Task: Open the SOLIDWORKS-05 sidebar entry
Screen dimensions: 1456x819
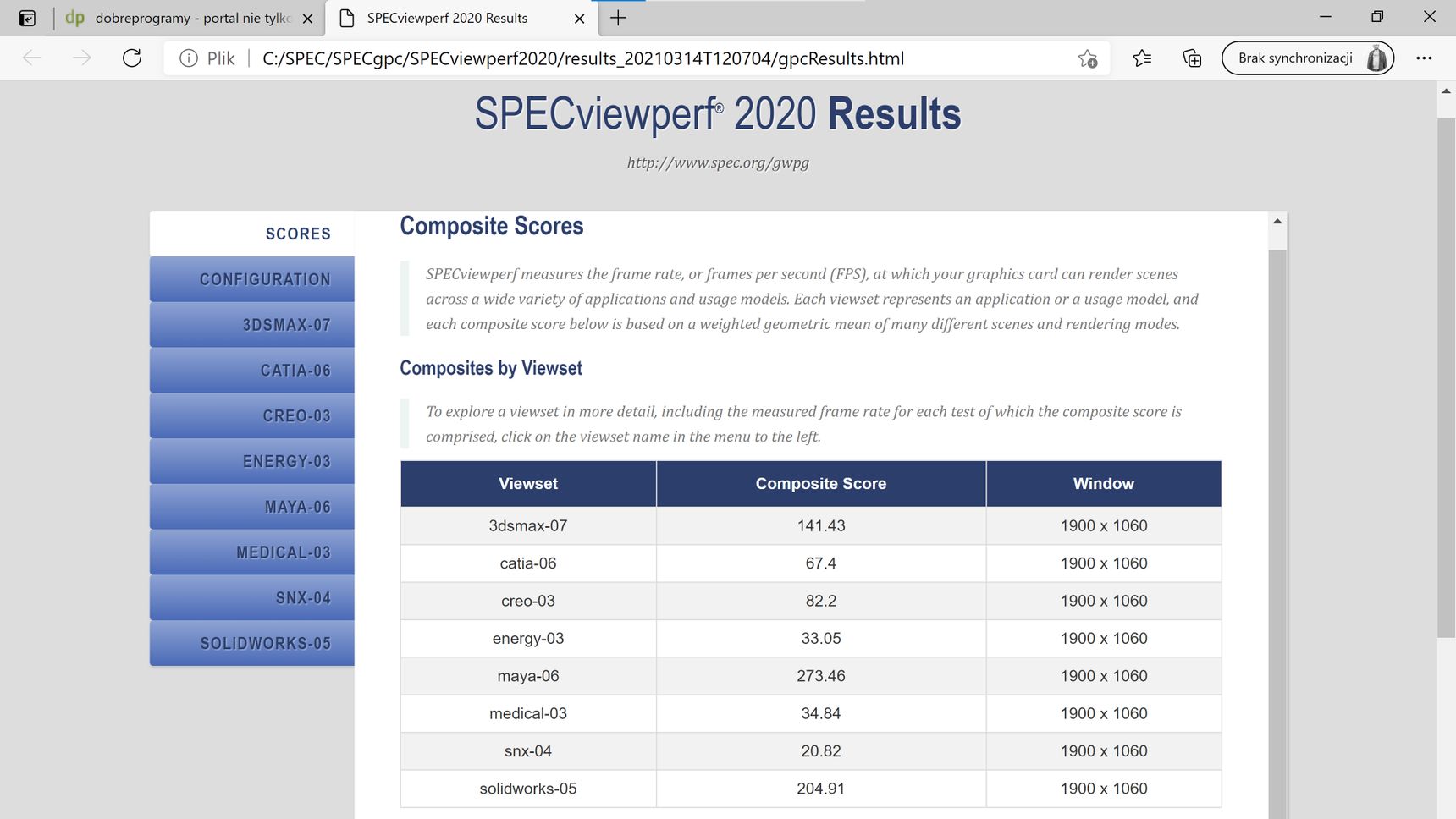Action: pyautogui.click(x=252, y=644)
